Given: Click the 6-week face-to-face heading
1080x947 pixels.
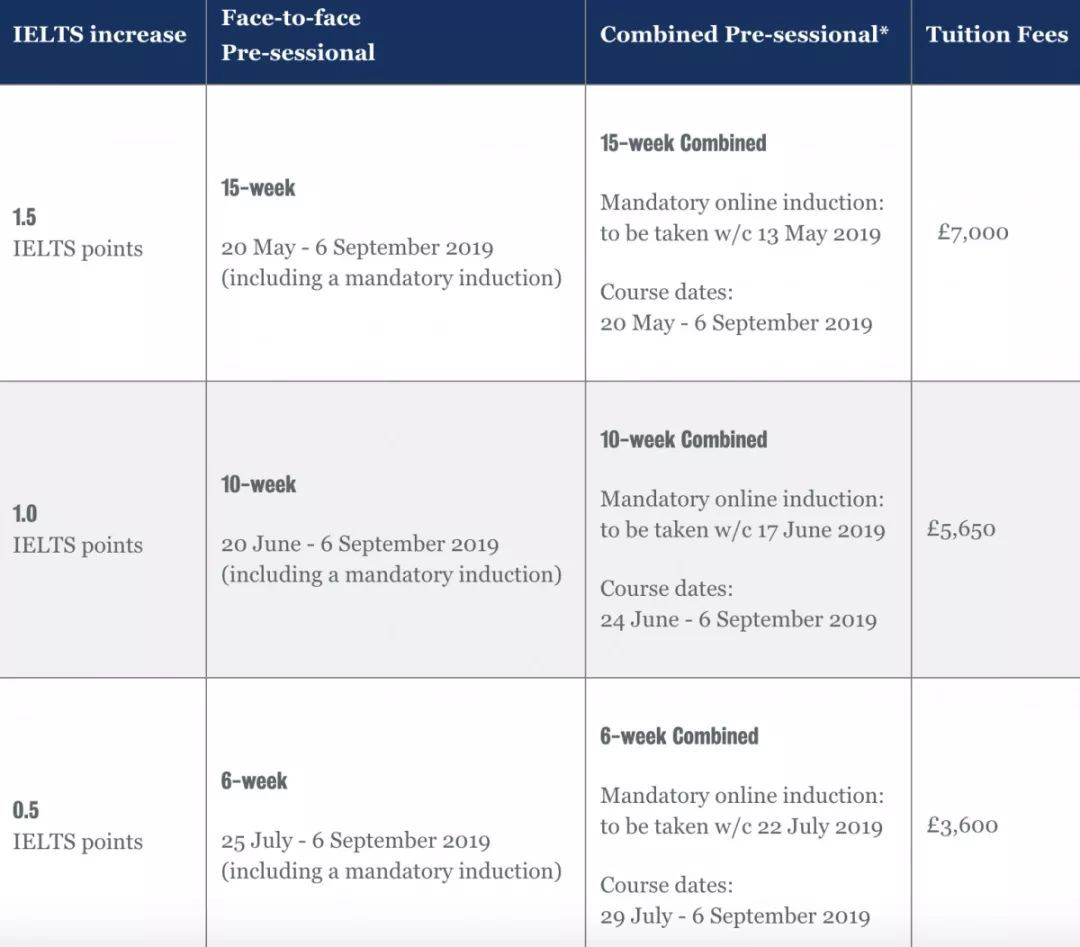Looking at the screenshot, I should click(x=254, y=781).
